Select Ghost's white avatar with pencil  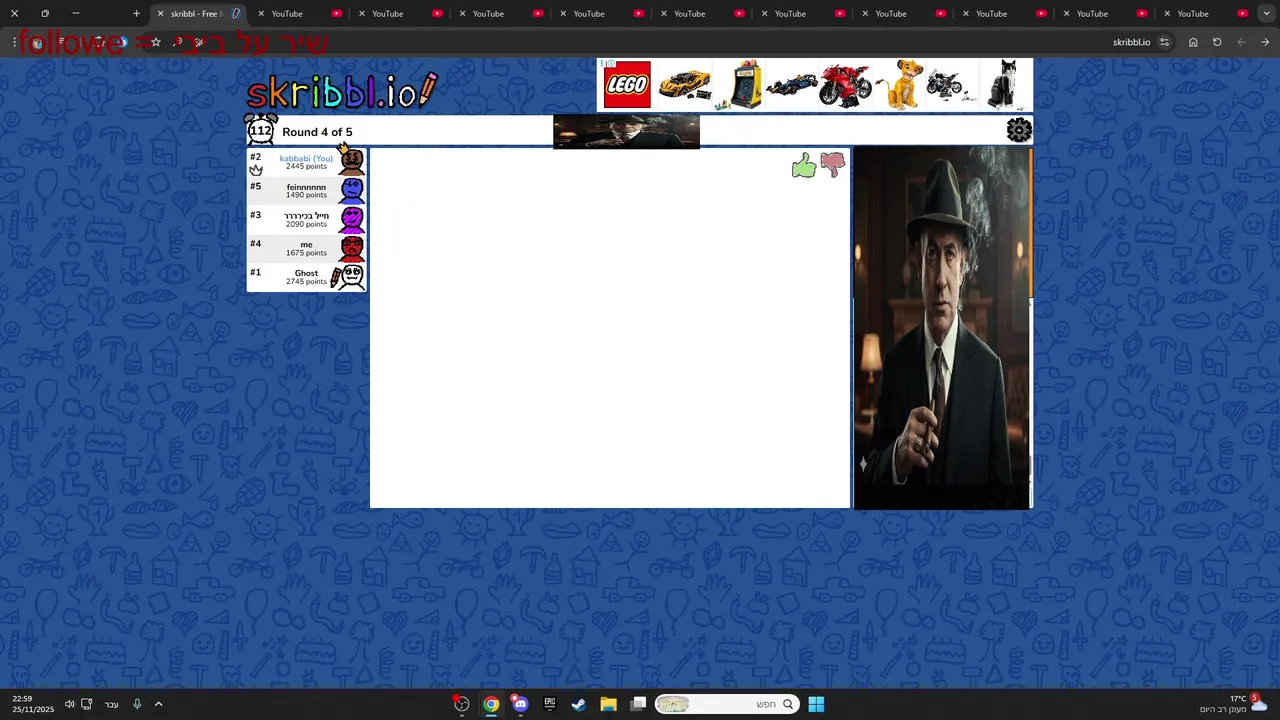[348, 277]
